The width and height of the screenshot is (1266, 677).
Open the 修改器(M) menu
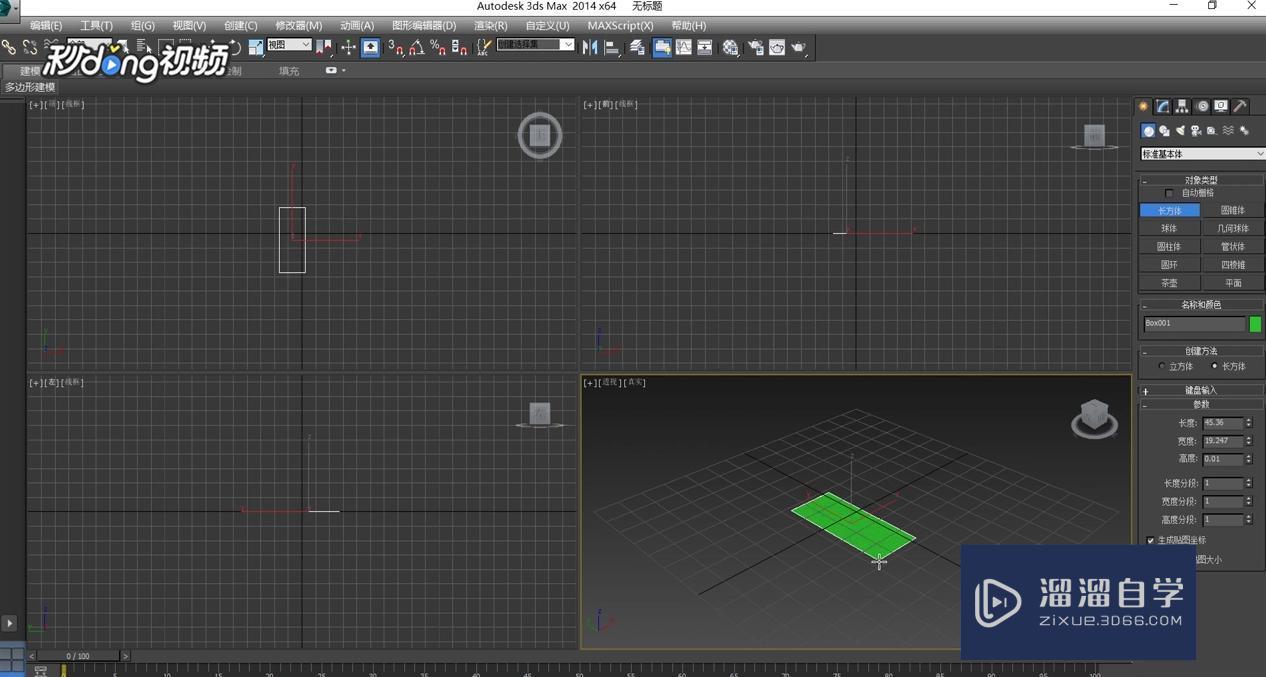tap(298, 25)
